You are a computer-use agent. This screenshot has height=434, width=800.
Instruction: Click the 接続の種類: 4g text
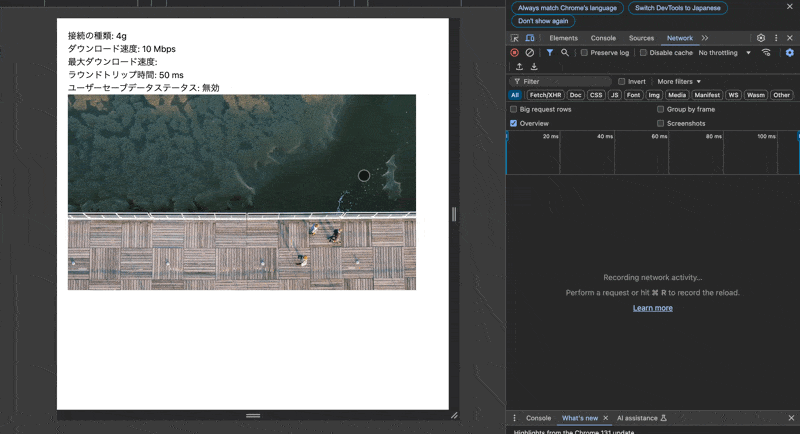[x=97, y=36]
